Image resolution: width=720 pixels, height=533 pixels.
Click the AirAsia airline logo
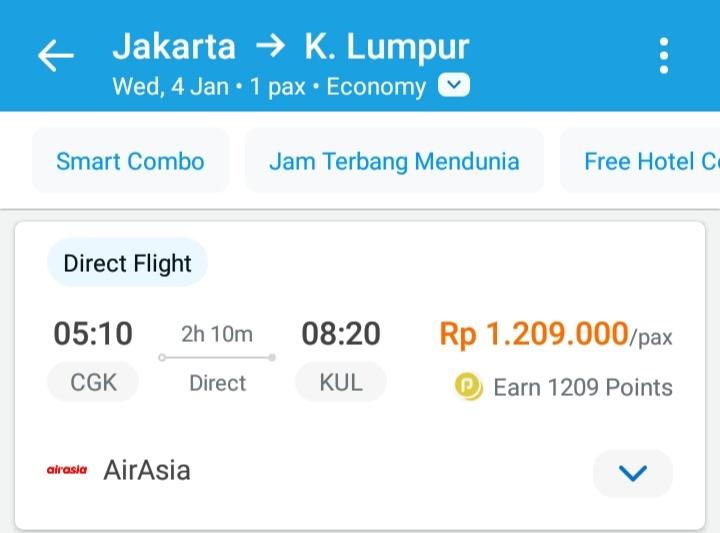[67, 470]
